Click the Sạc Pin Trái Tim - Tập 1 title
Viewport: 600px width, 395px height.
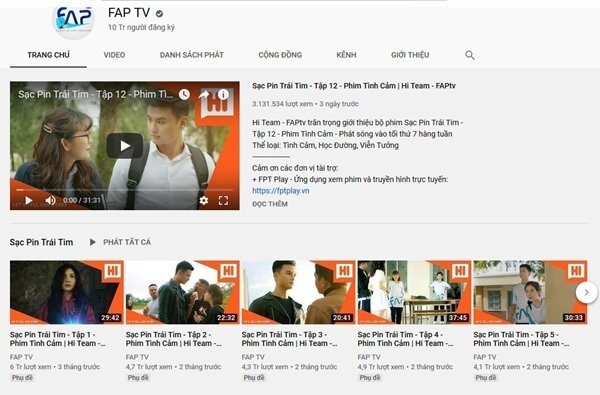click(58, 339)
